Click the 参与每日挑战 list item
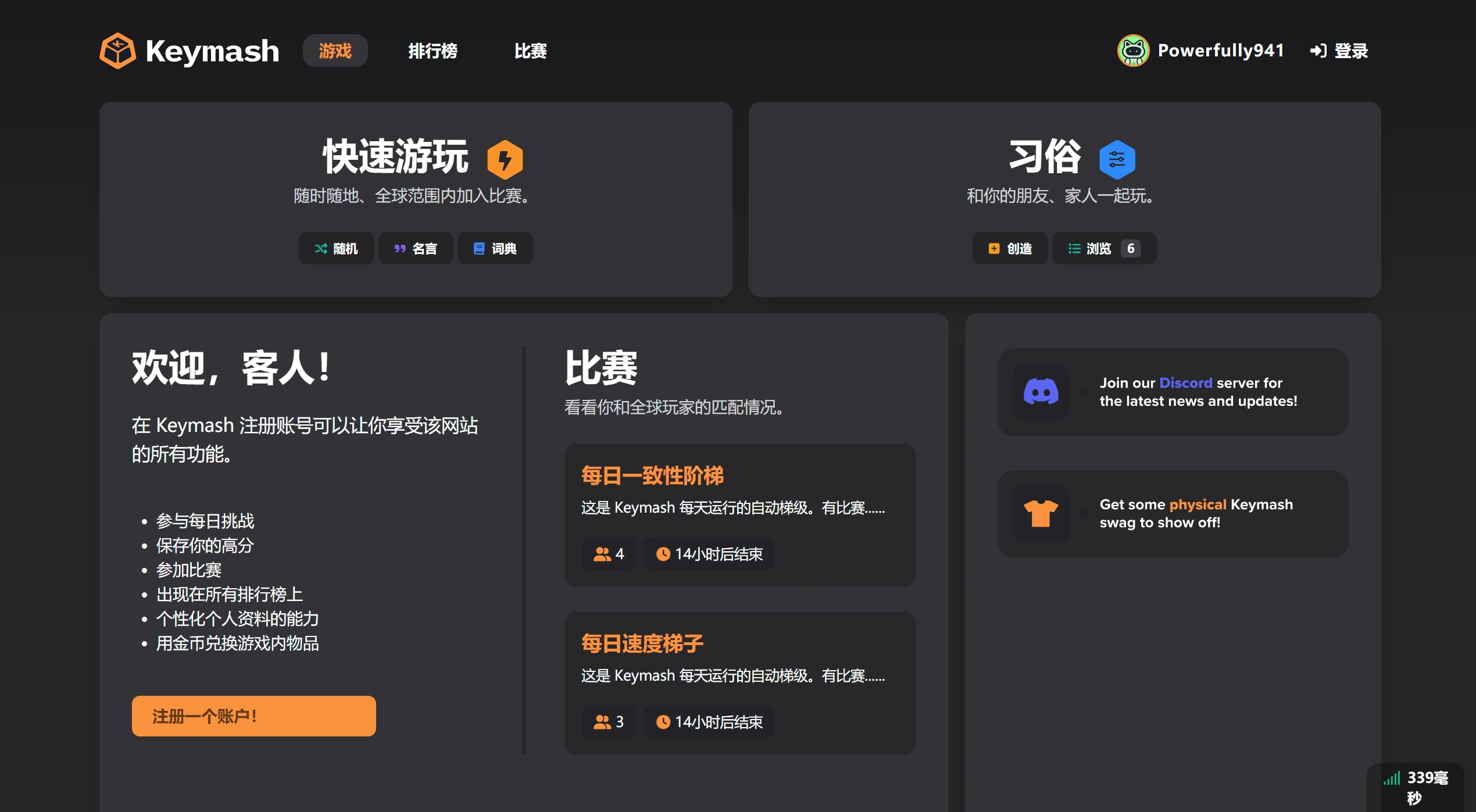This screenshot has height=812, width=1476. 205,521
